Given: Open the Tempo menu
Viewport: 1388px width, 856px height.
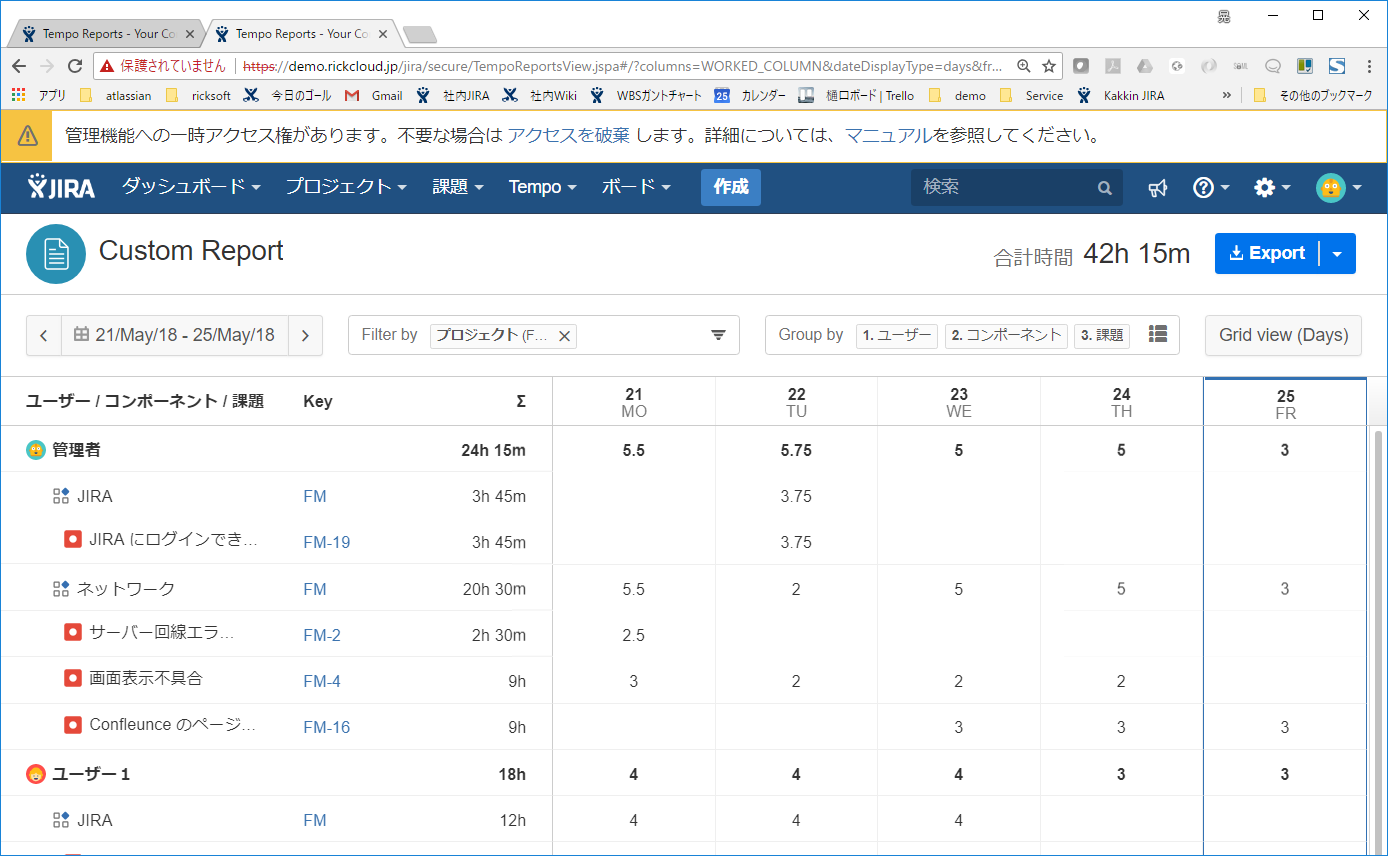Looking at the screenshot, I should [x=542, y=187].
